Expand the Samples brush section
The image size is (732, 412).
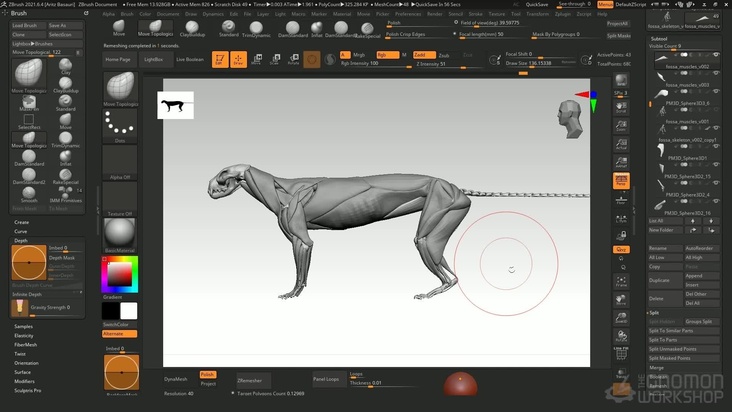pos(23,326)
